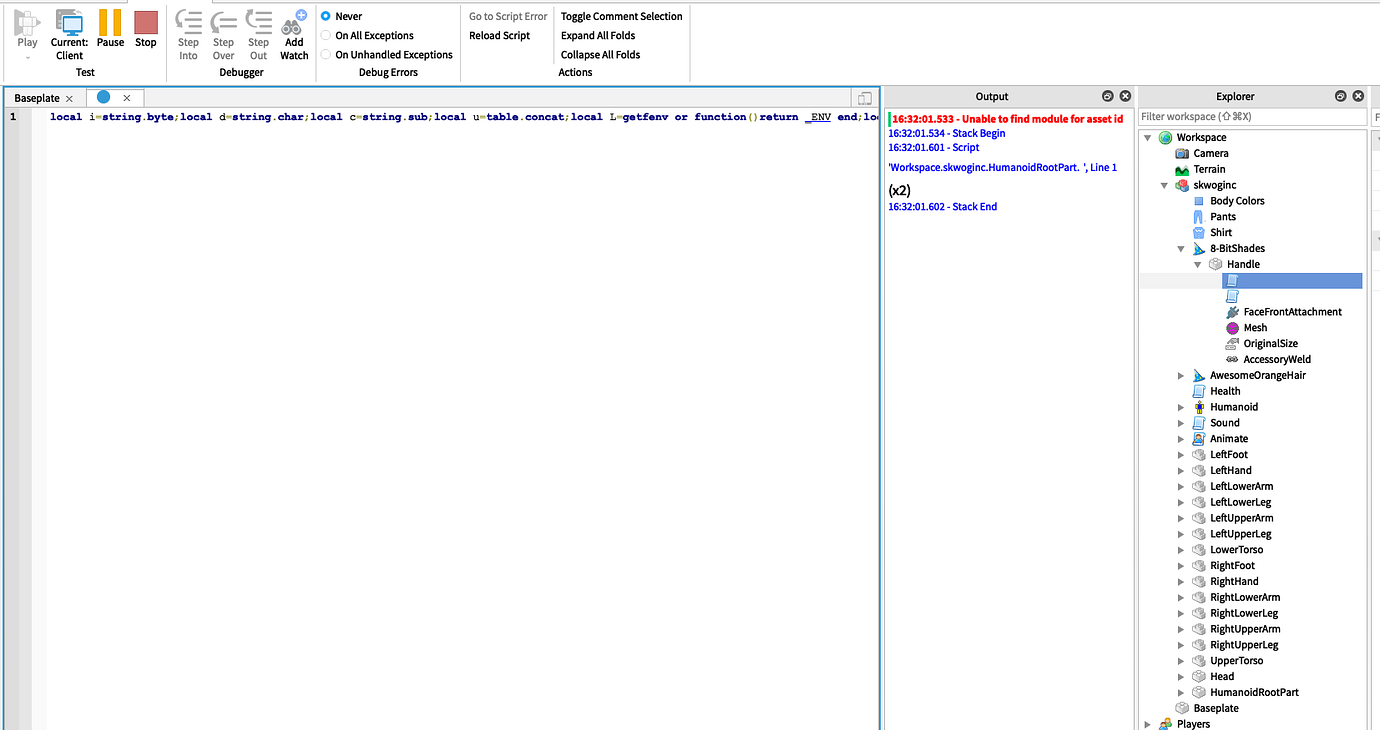
Task: Click Collapse All Folds
Action: point(600,55)
